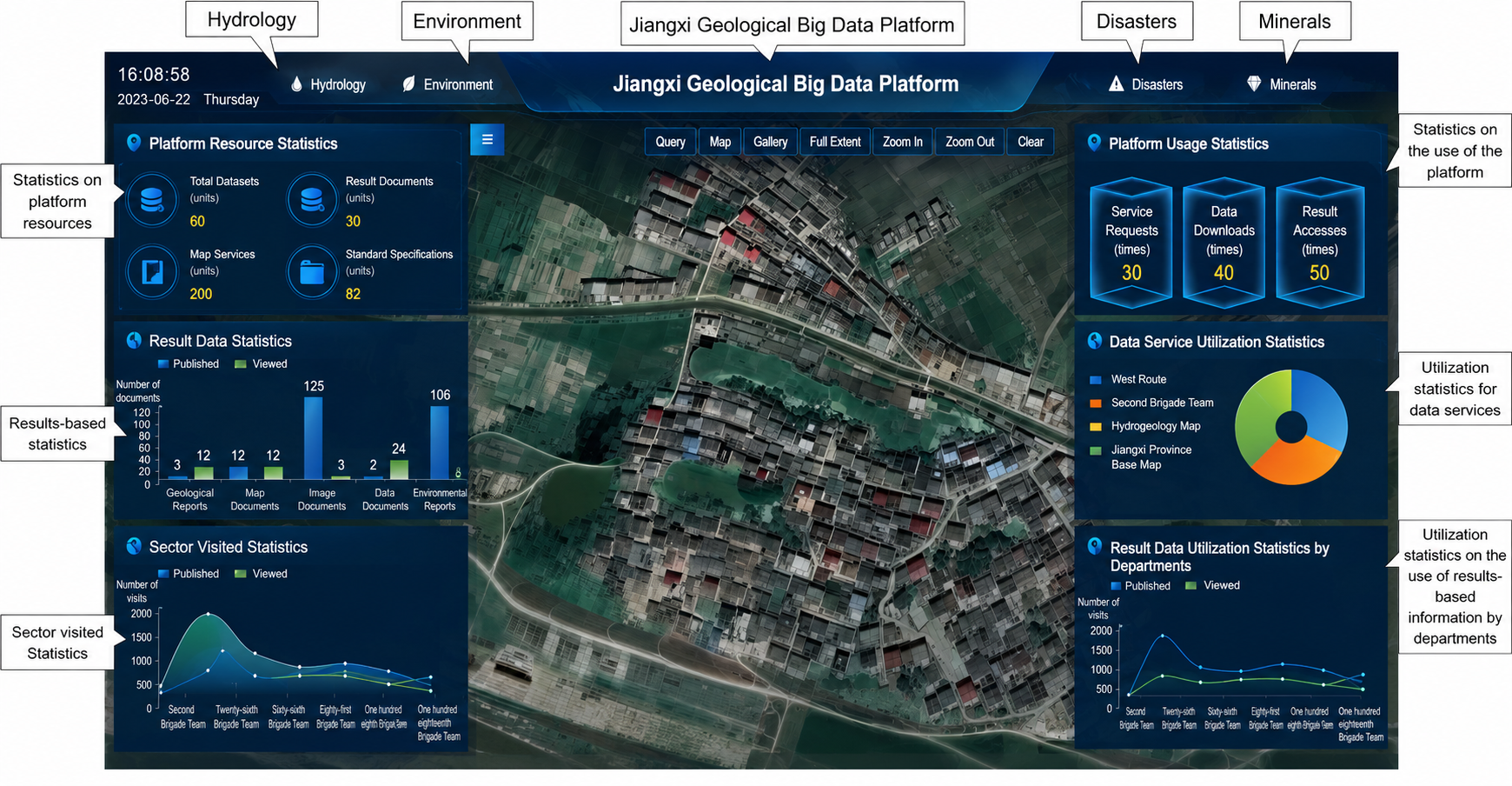Toggle Viewed legend in Sector Visited Statistics
1512x786 pixels.
[x=261, y=574]
